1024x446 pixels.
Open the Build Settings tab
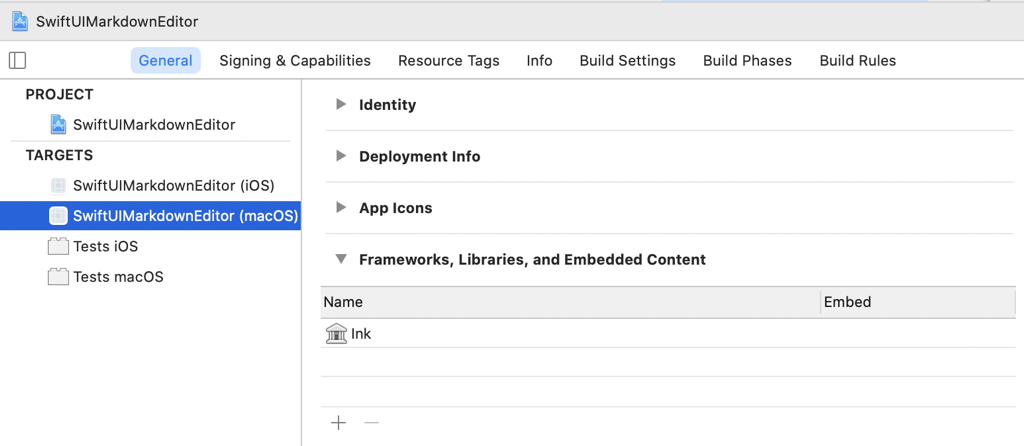tap(627, 60)
